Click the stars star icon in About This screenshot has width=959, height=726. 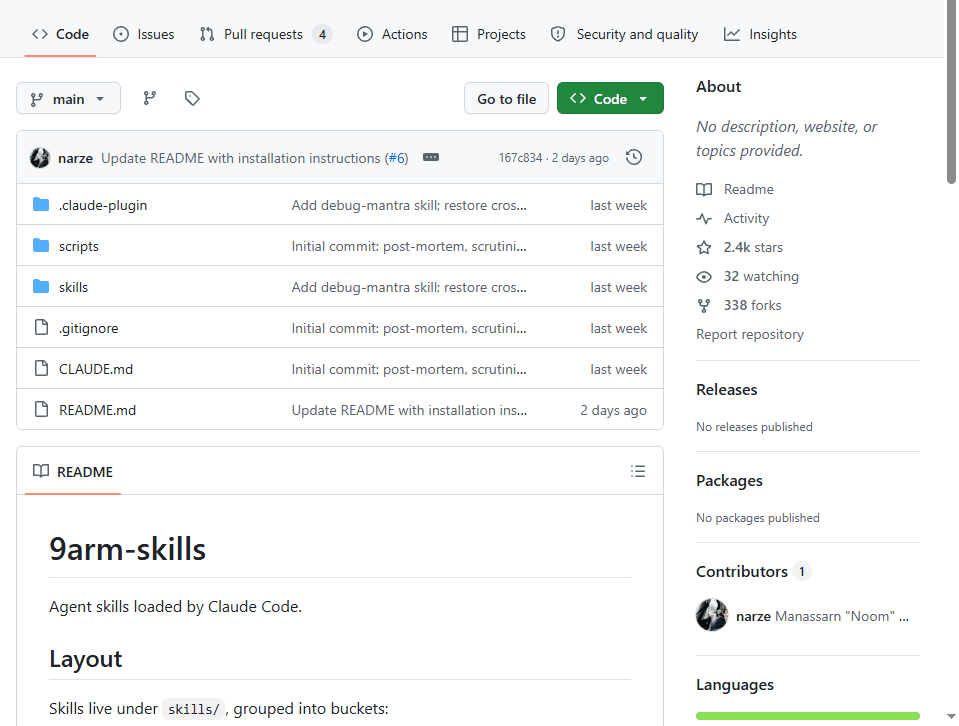[x=704, y=248]
